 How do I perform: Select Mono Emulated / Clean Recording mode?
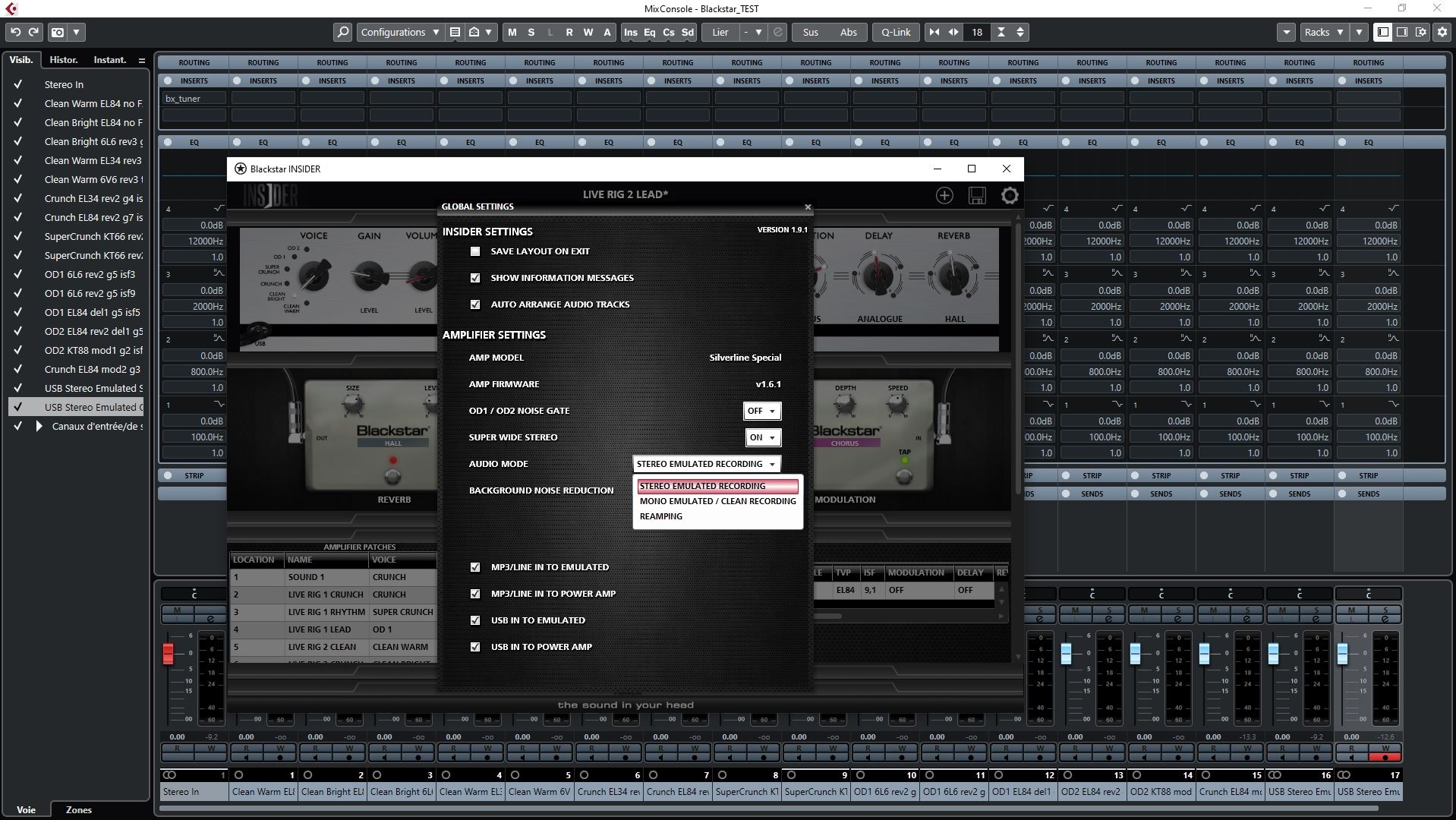717,501
